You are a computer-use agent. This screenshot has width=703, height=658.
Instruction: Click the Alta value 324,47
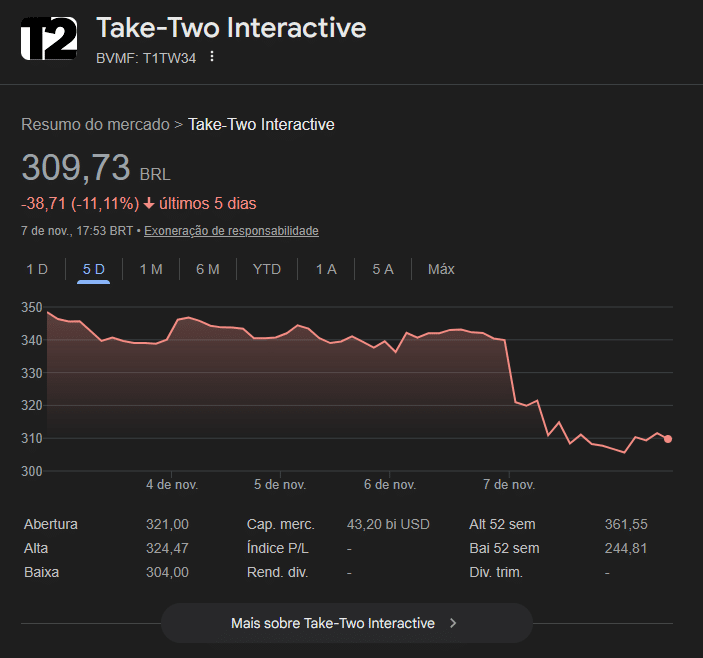point(167,548)
